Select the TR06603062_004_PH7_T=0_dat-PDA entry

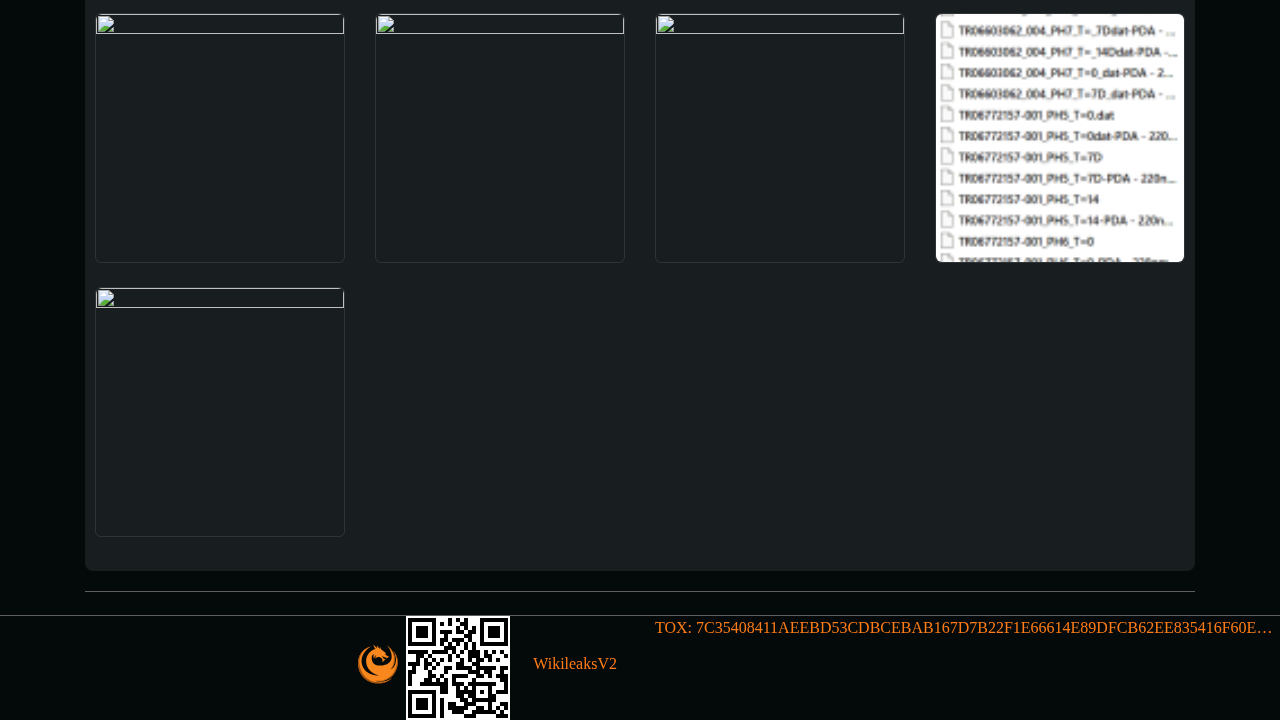click(x=1067, y=73)
